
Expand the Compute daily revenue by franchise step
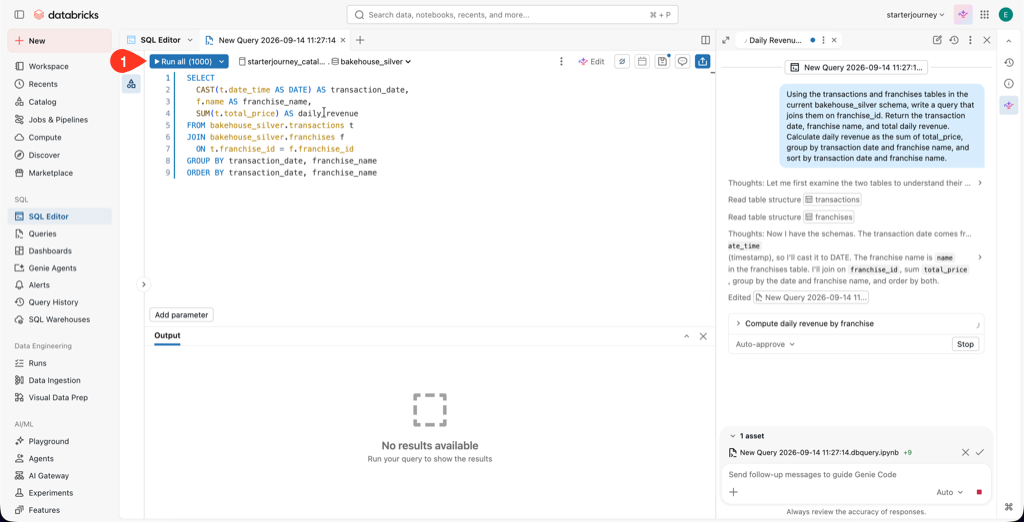(738, 323)
